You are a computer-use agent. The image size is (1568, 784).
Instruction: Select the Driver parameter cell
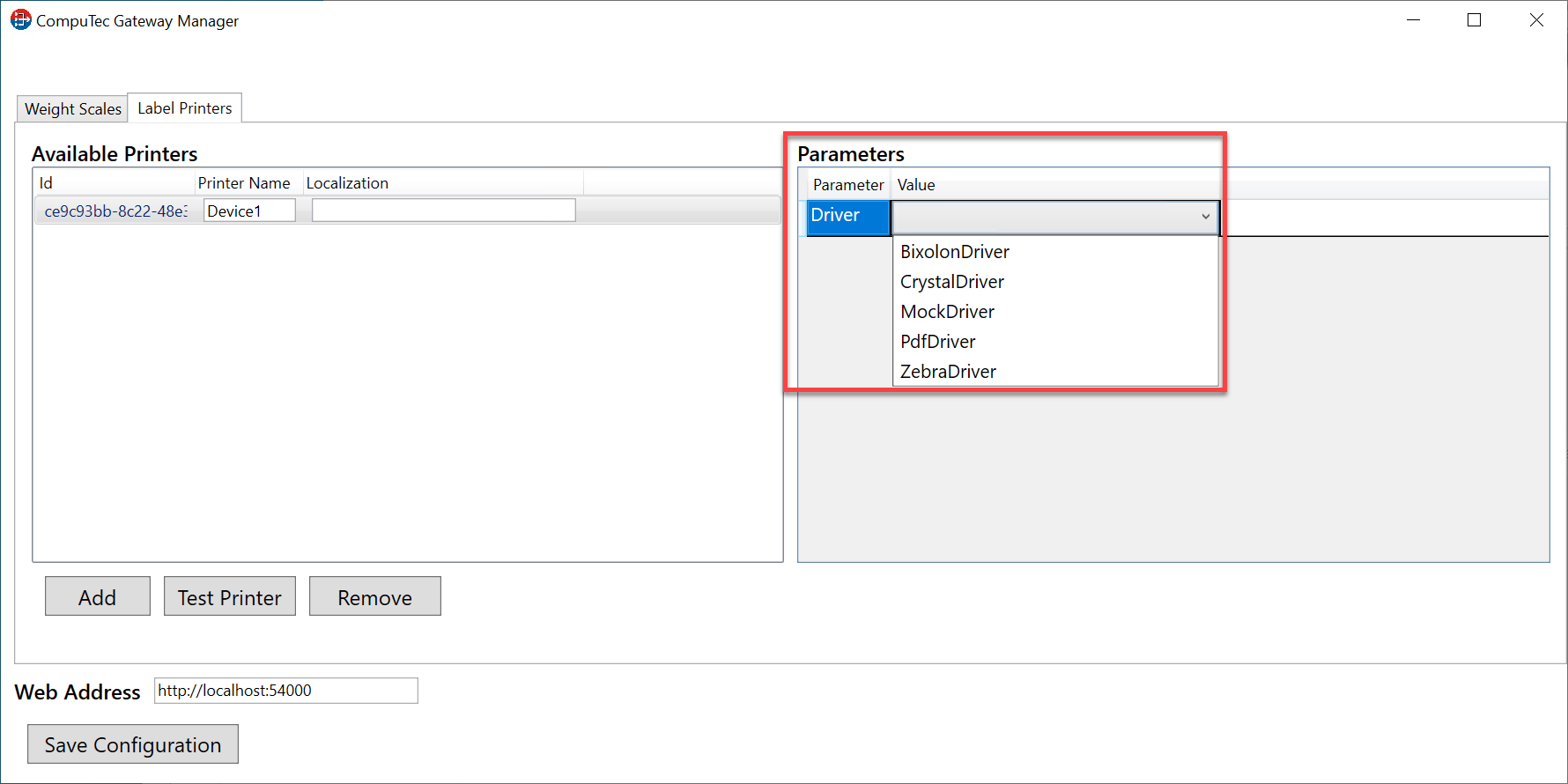847,217
